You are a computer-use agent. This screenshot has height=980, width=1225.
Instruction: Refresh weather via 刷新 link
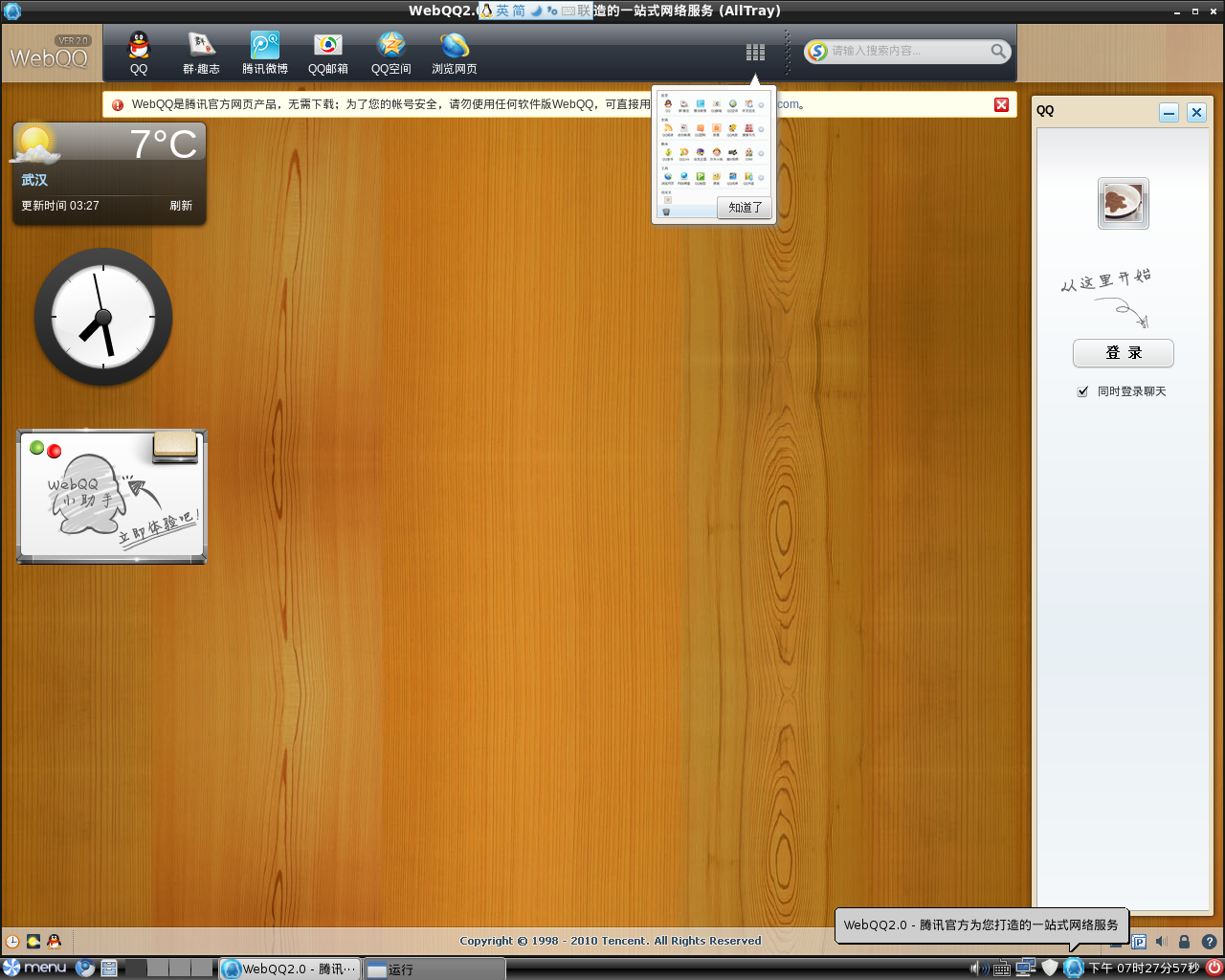[181, 206]
